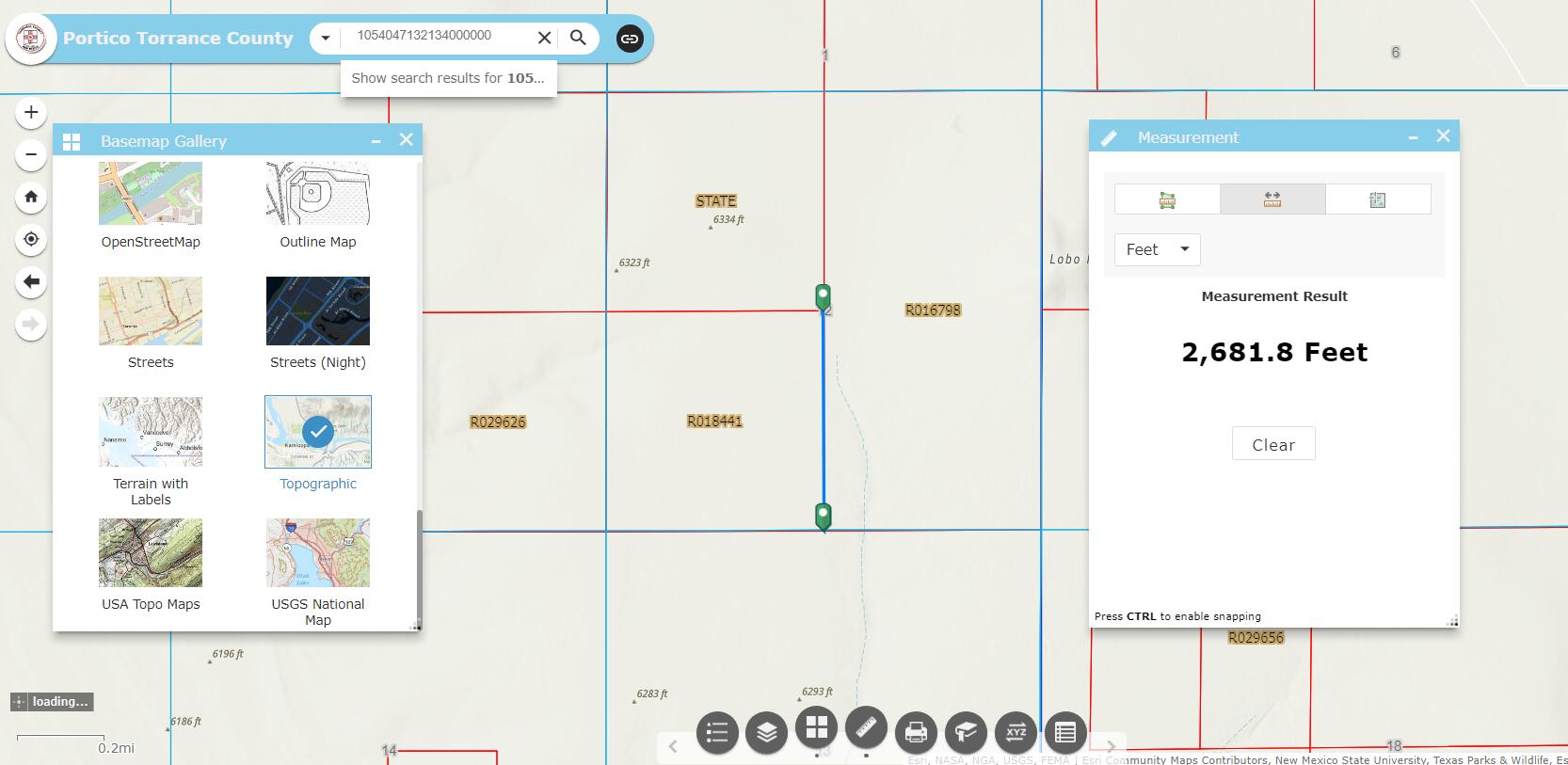Open the Layer List widget
Image resolution: width=1568 pixels, height=765 pixels.
pyautogui.click(x=767, y=731)
